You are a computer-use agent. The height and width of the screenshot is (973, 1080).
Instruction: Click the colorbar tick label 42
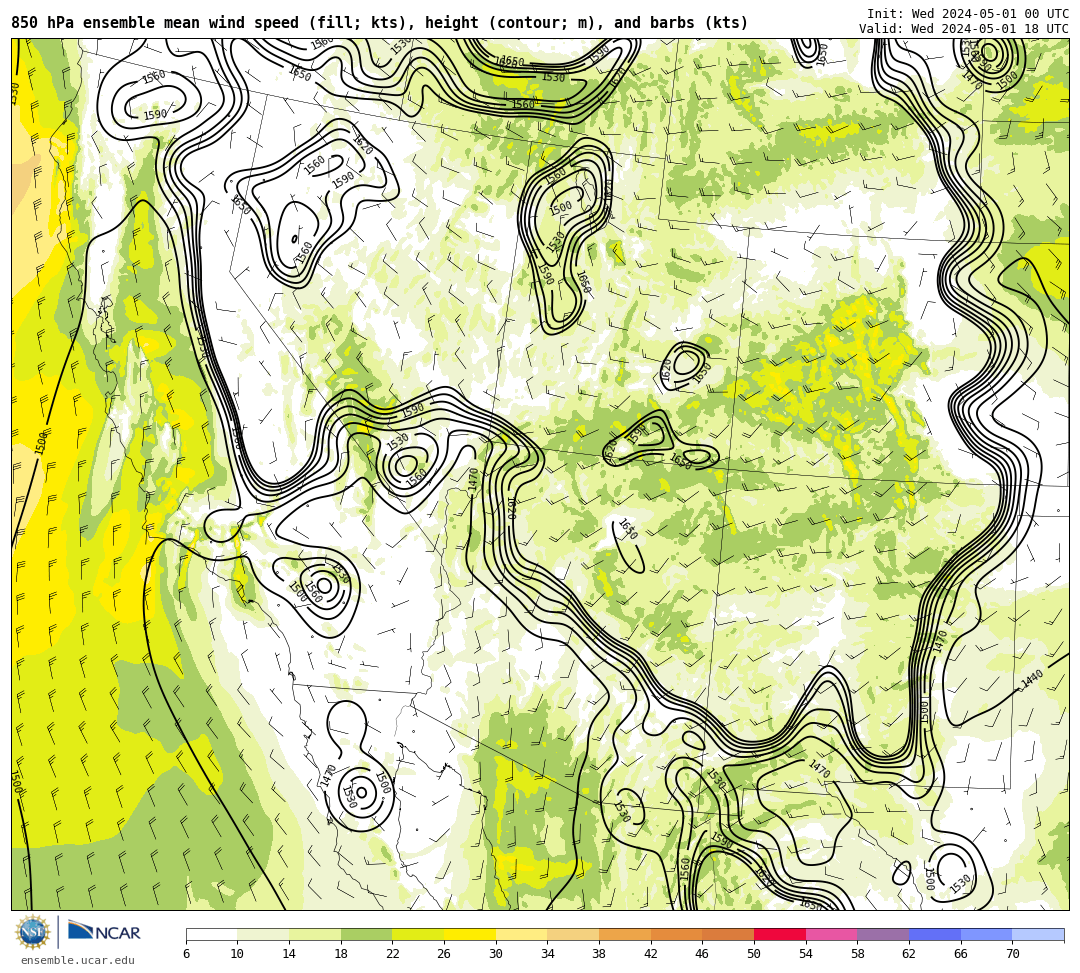pyautogui.click(x=651, y=954)
